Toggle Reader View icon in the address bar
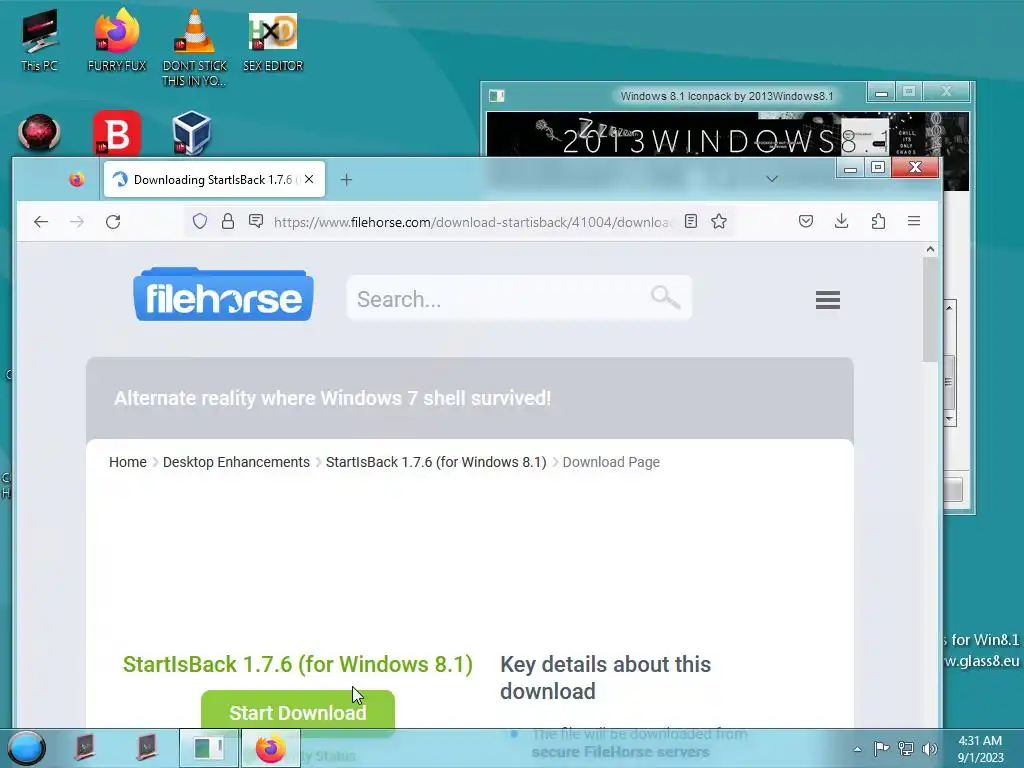 (x=690, y=221)
